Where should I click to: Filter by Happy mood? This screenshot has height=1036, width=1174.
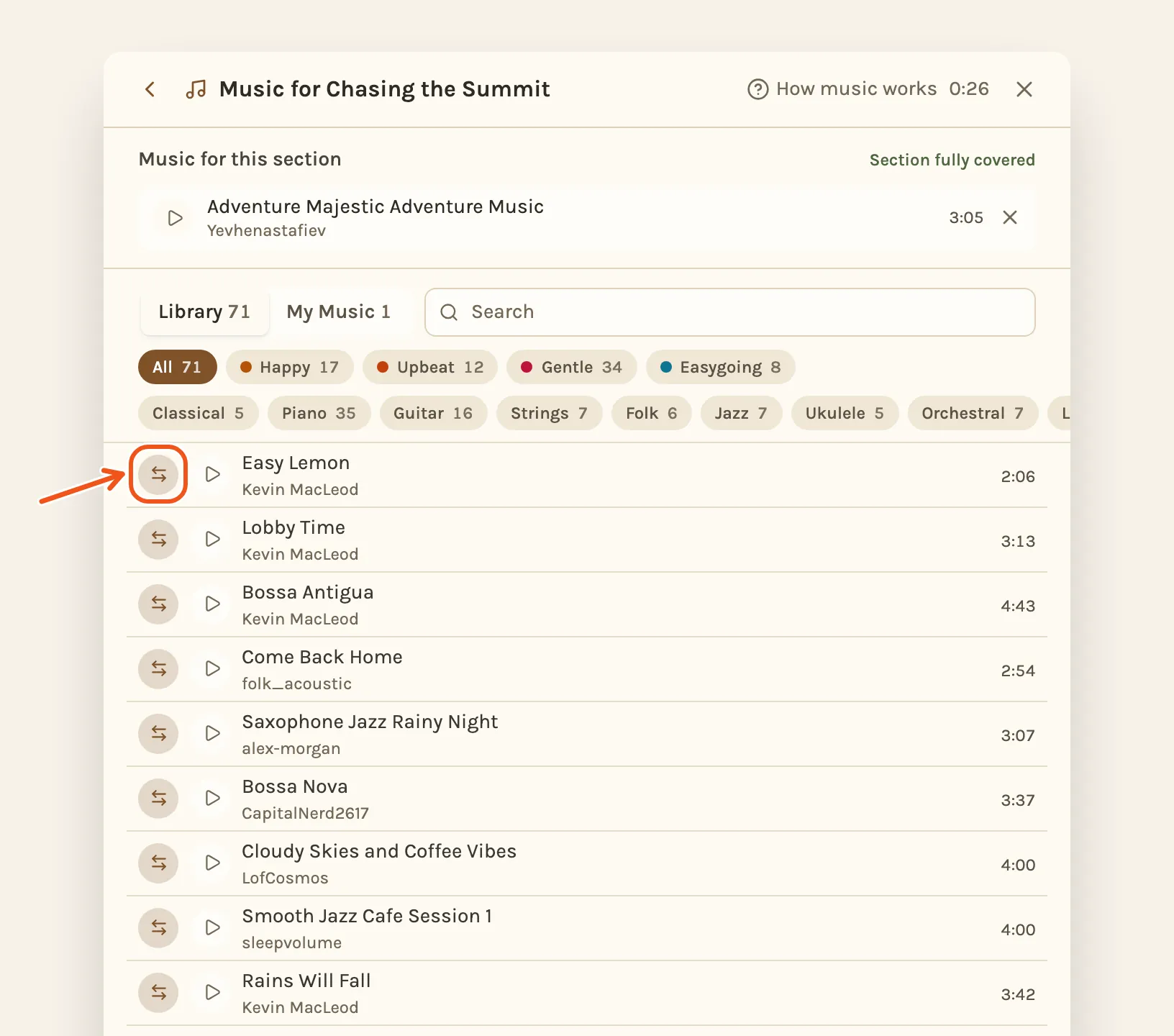290,367
